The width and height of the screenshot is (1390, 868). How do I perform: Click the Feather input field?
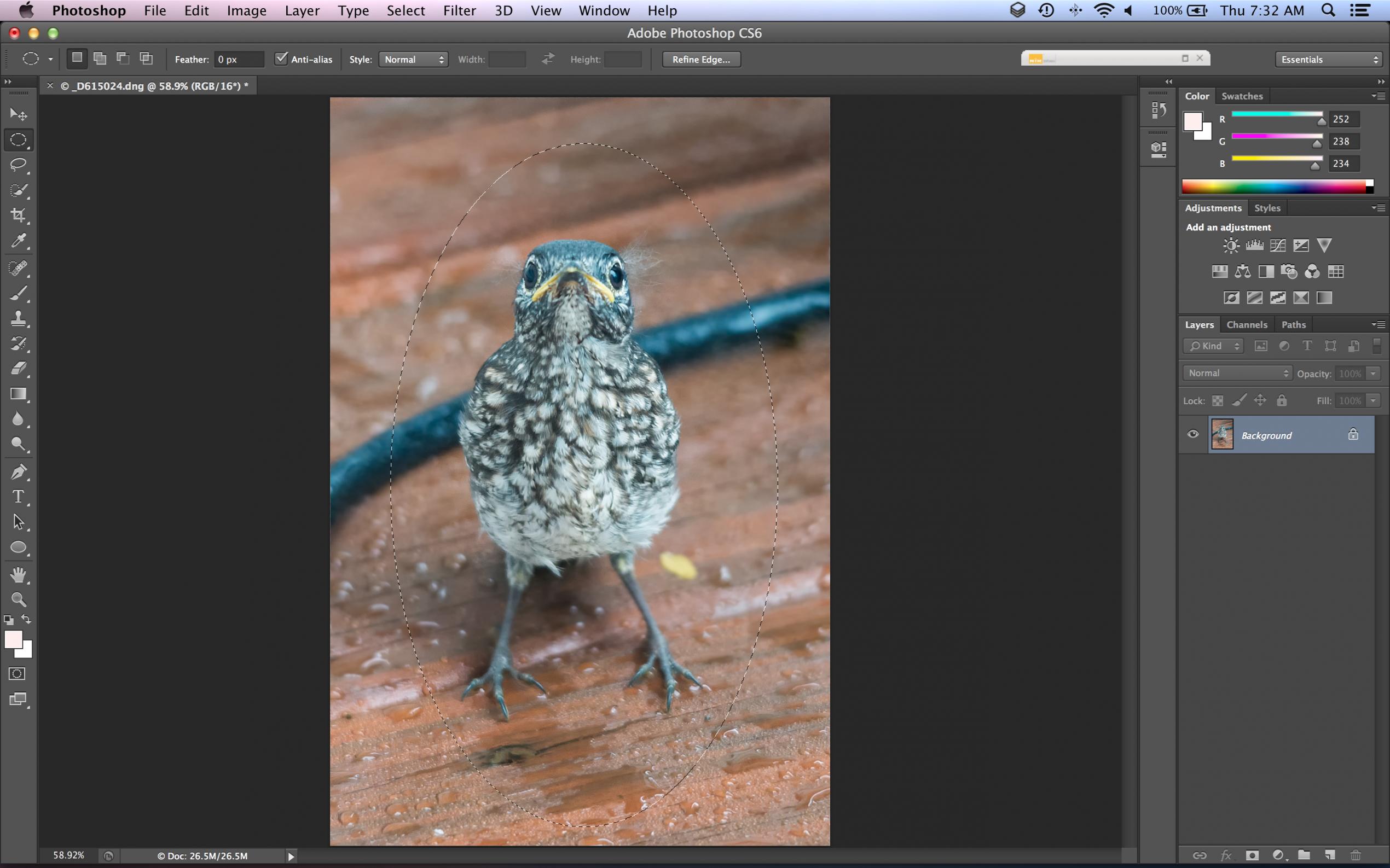(x=239, y=60)
